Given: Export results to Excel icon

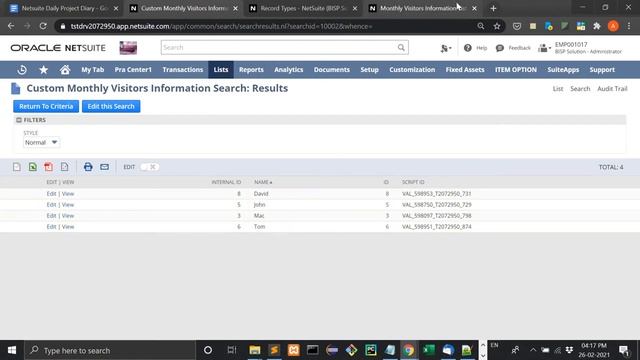Looking at the screenshot, I should [33, 167].
